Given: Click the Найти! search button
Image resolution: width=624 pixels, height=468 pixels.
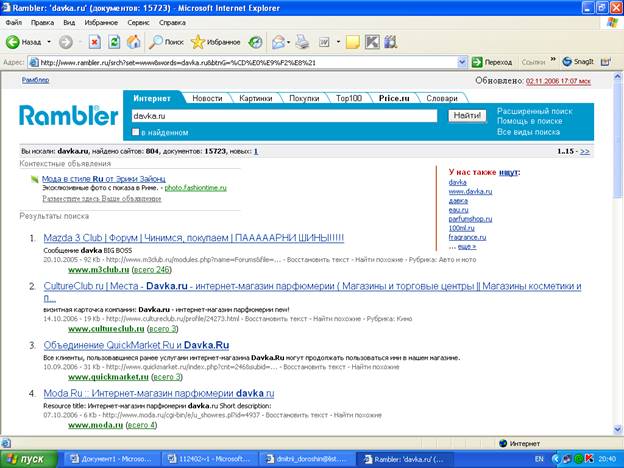Looking at the screenshot, I should (x=467, y=116).
